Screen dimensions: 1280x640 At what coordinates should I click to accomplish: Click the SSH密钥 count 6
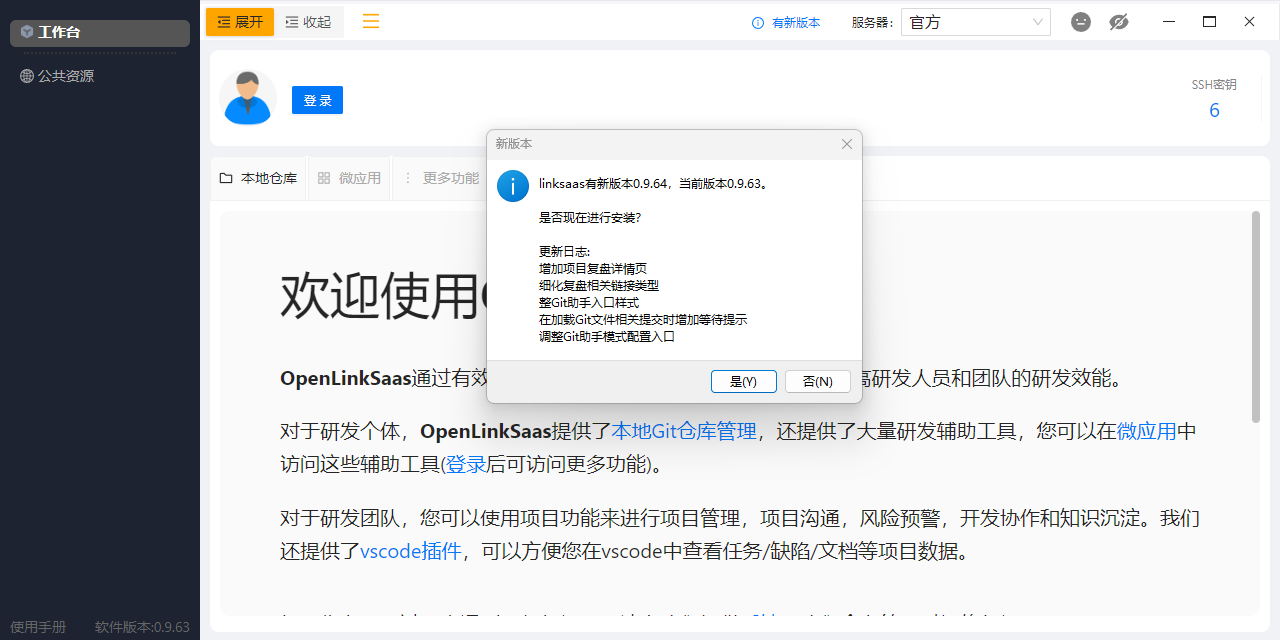point(1214,110)
